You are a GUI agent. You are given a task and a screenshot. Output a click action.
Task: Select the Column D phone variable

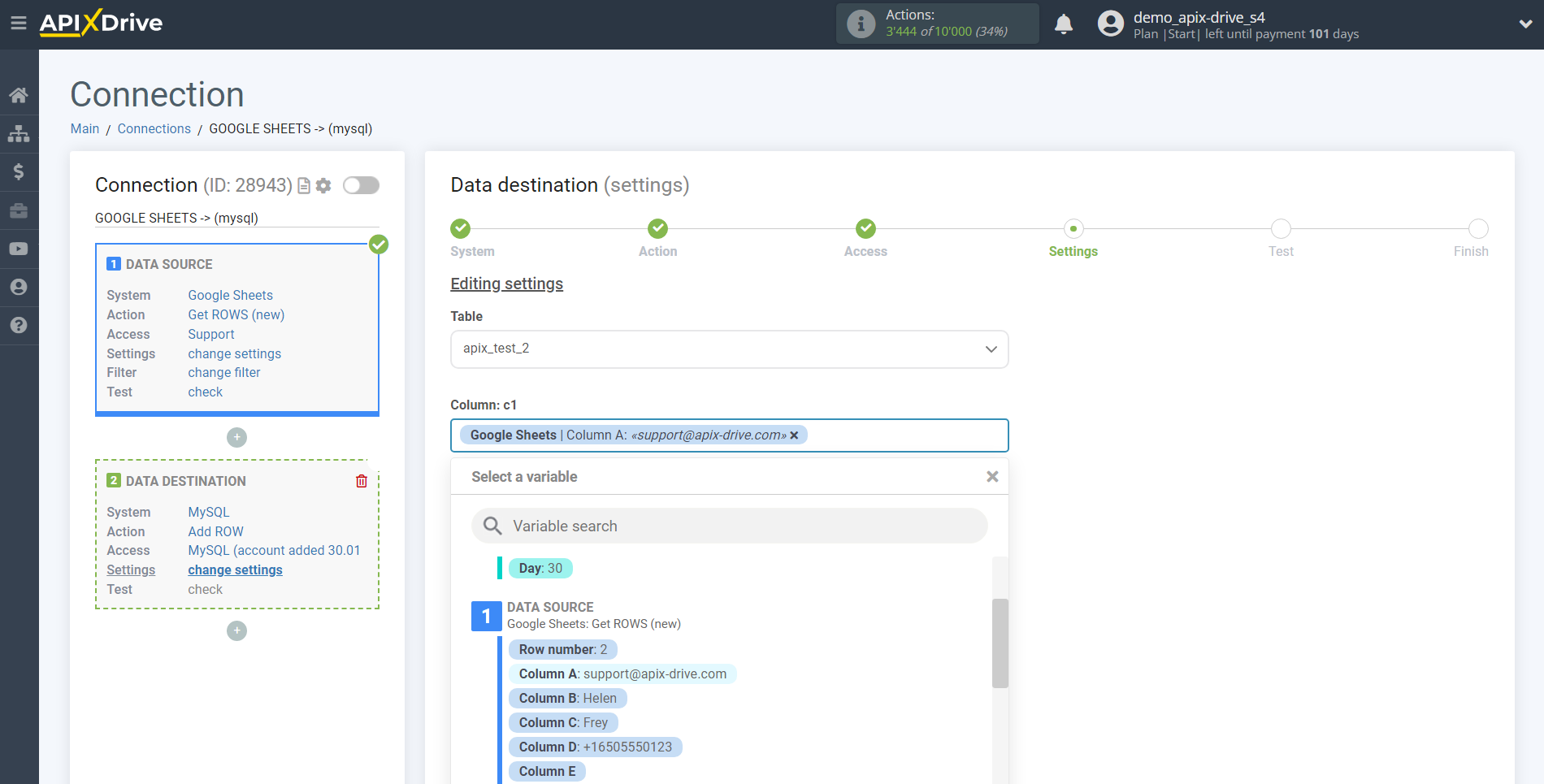click(595, 747)
